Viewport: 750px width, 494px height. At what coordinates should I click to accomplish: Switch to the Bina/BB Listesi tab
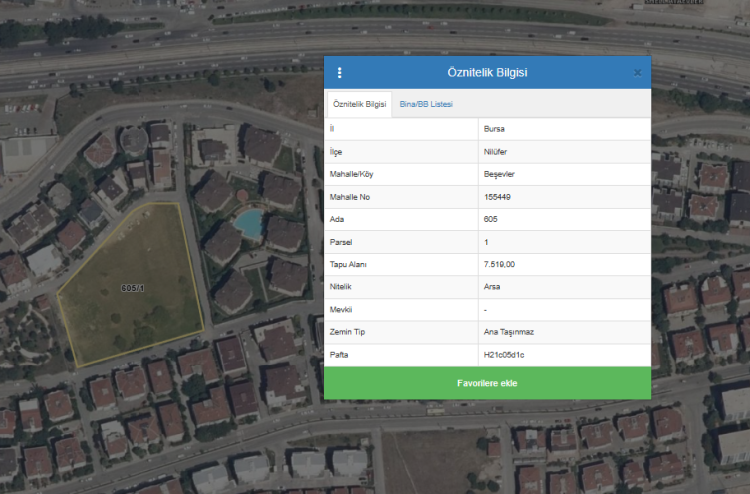[x=426, y=104]
